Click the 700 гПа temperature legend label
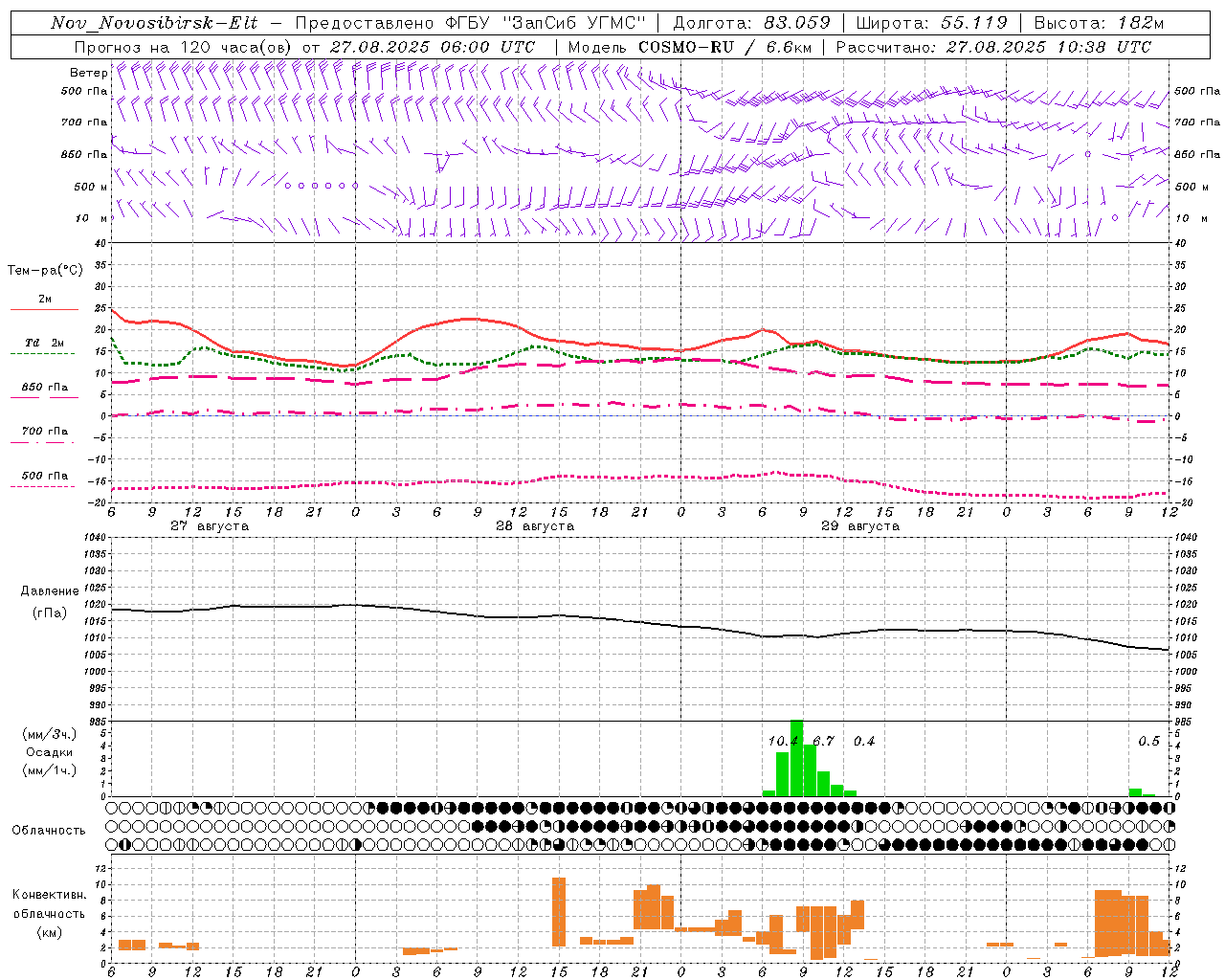Viewport: 1225px width, 980px height. (x=45, y=432)
